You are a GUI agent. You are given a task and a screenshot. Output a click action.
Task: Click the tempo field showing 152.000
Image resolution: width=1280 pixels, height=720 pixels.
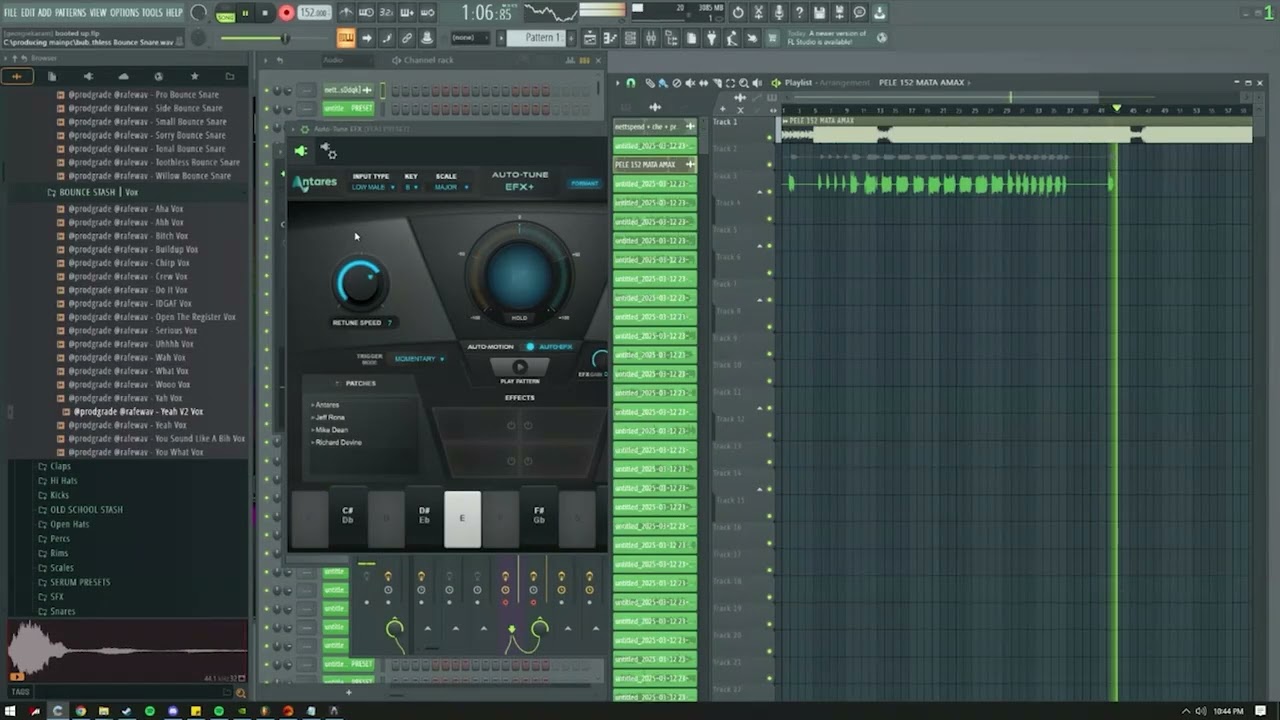(x=313, y=13)
